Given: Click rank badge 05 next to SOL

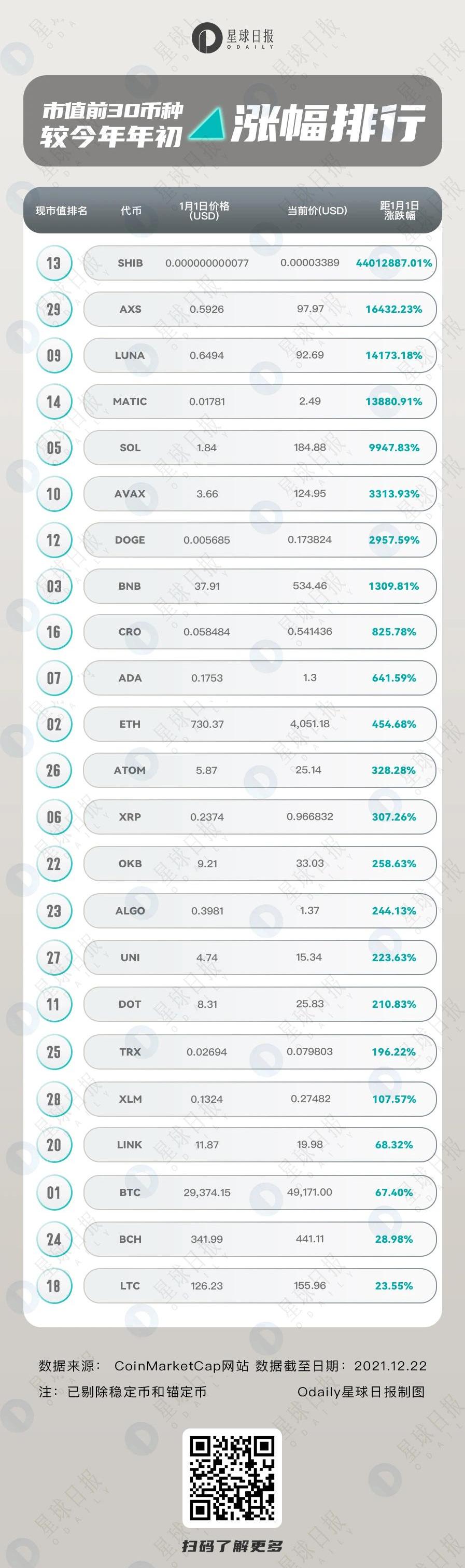Looking at the screenshot, I should coord(54,448).
